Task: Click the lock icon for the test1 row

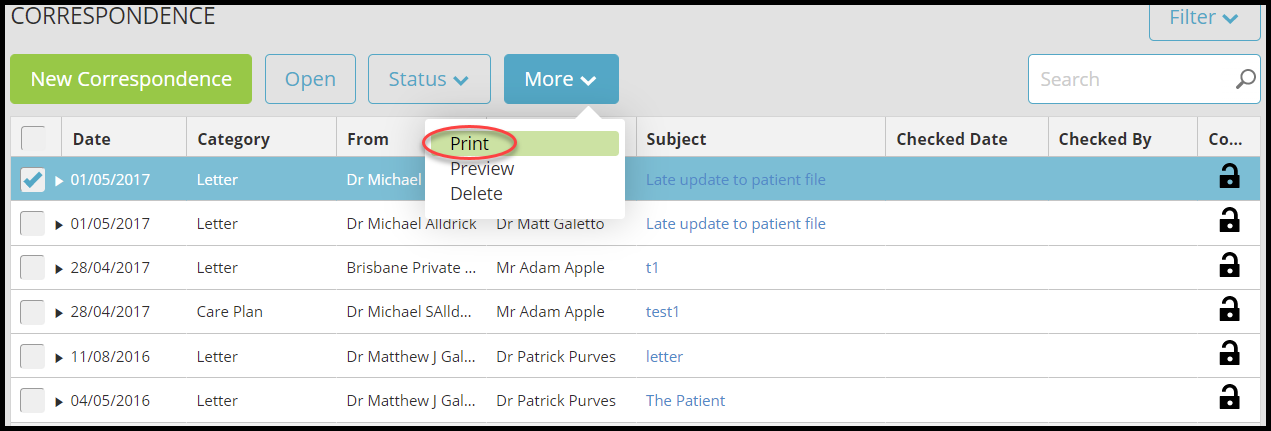Action: [1229, 310]
